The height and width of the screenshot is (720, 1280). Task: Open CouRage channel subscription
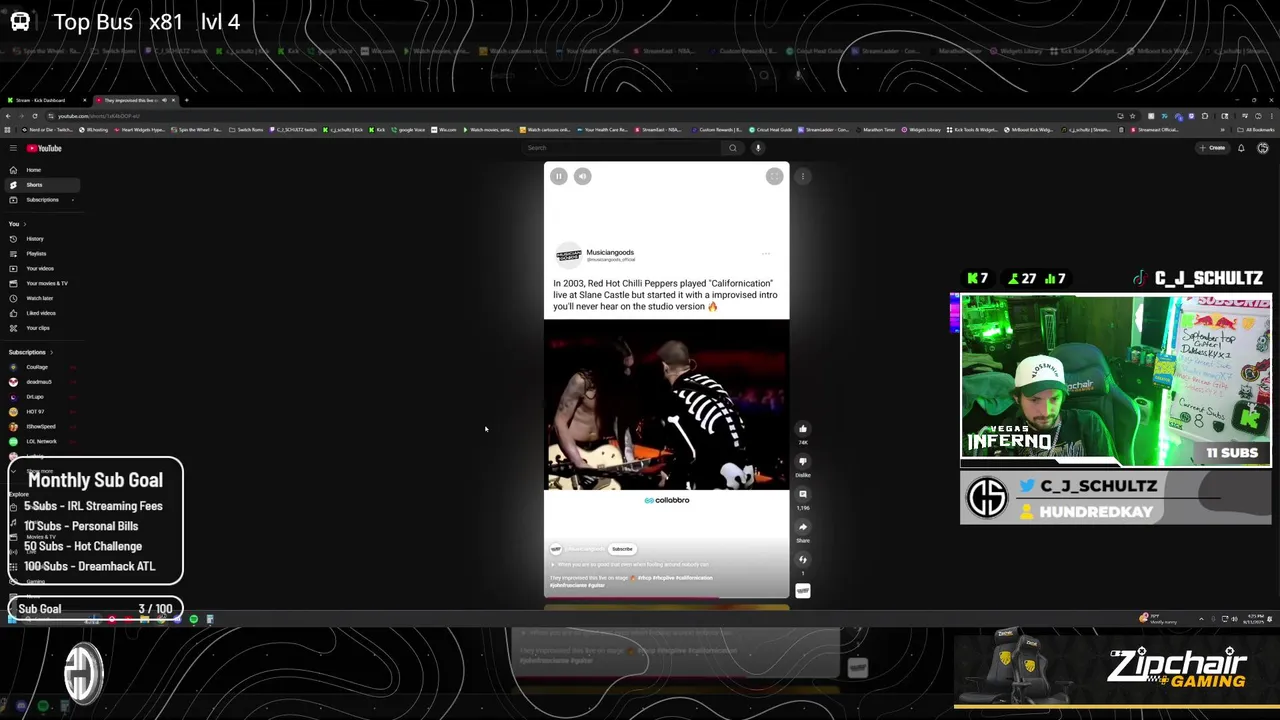coord(42,367)
